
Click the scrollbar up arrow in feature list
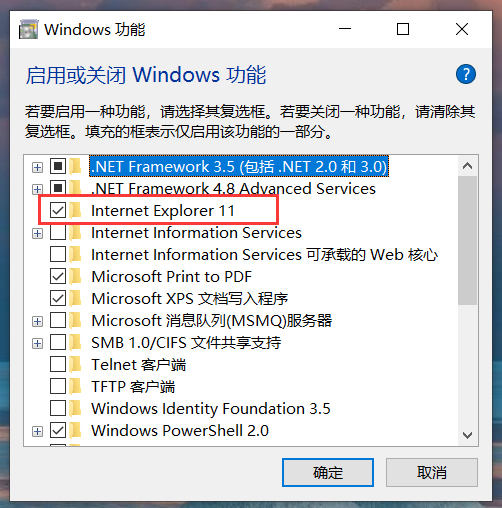pyautogui.click(x=467, y=166)
